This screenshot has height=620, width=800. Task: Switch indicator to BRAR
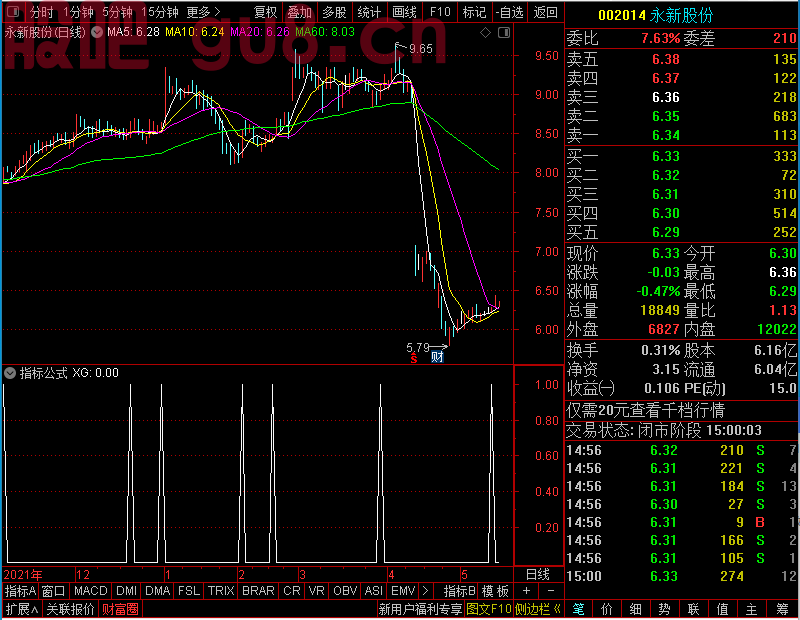tap(258, 591)
